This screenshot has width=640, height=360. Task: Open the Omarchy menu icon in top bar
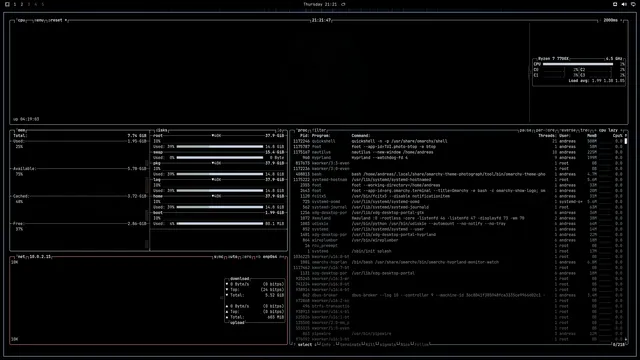(7, 4)
